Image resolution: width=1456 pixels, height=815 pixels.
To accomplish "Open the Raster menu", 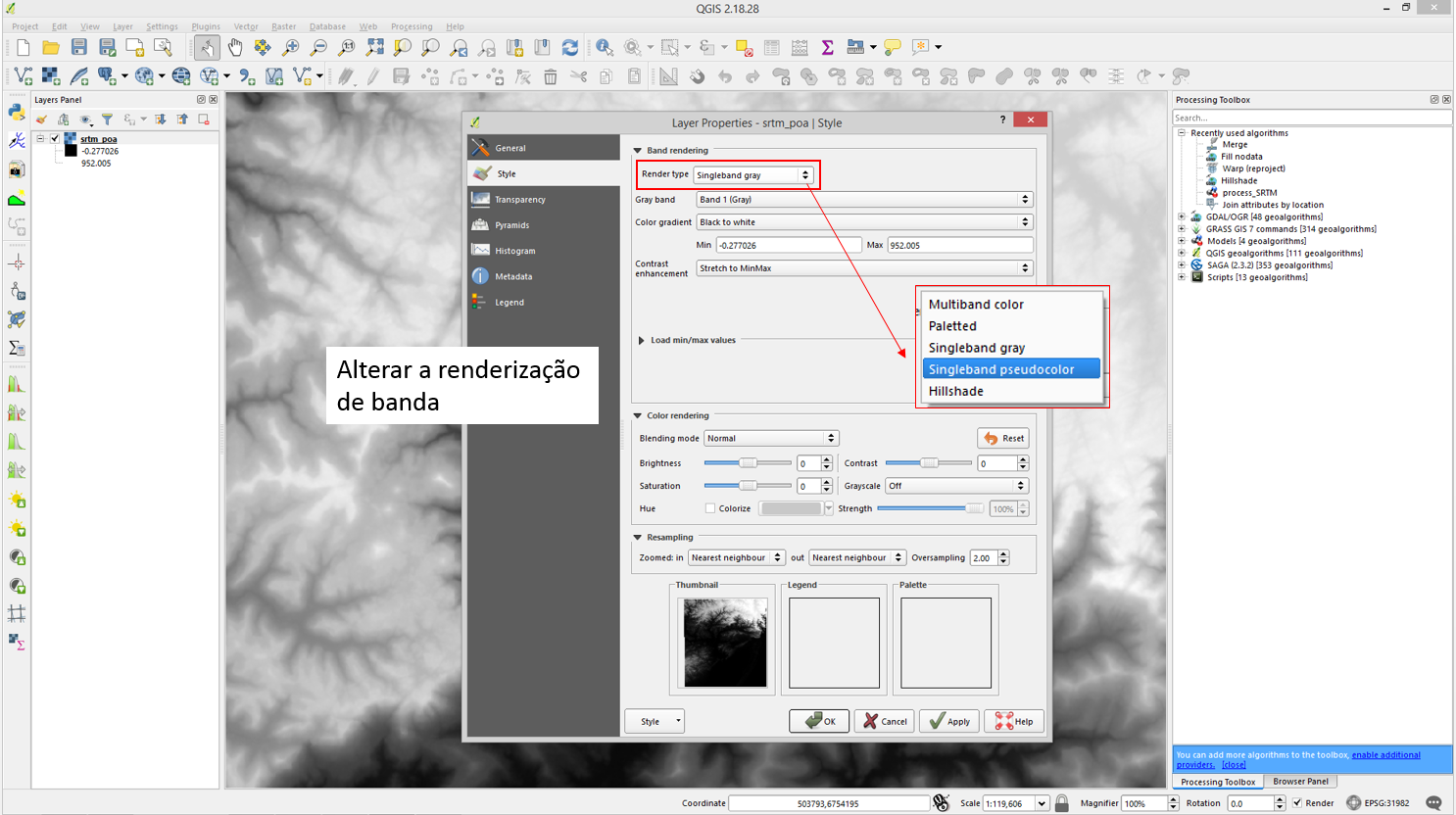I will tap(283, 26).
